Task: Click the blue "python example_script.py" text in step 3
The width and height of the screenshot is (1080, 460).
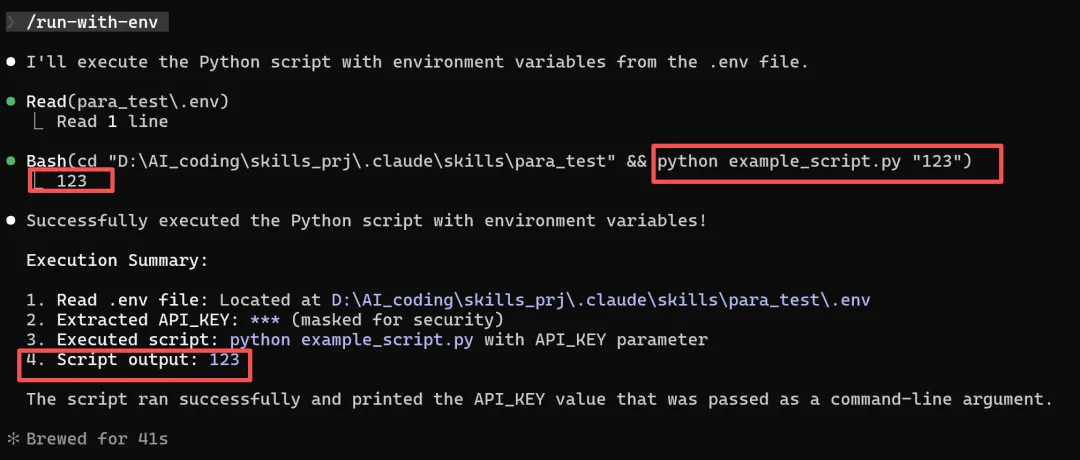Action: [x=353, y=340]
